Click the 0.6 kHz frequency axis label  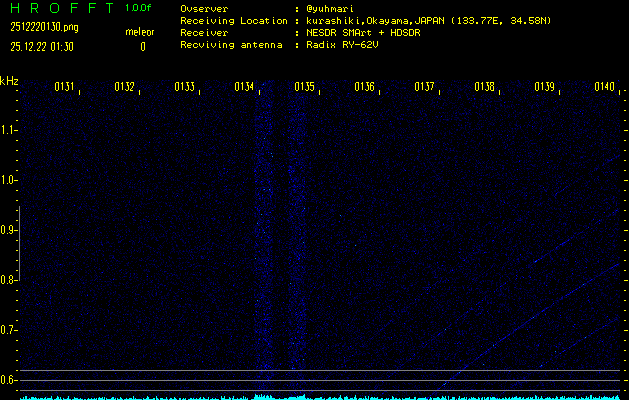point(9,380)
